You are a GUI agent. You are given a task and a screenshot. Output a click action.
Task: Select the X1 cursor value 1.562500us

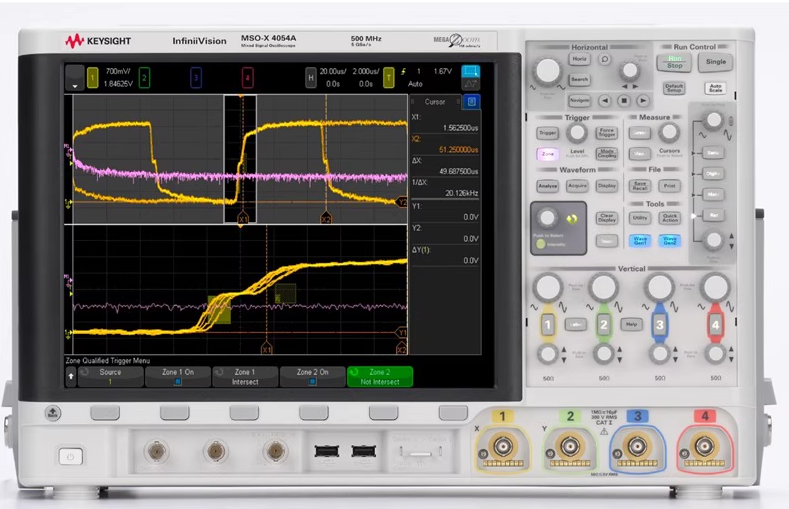pyautogui.click(x=460, y=128)
